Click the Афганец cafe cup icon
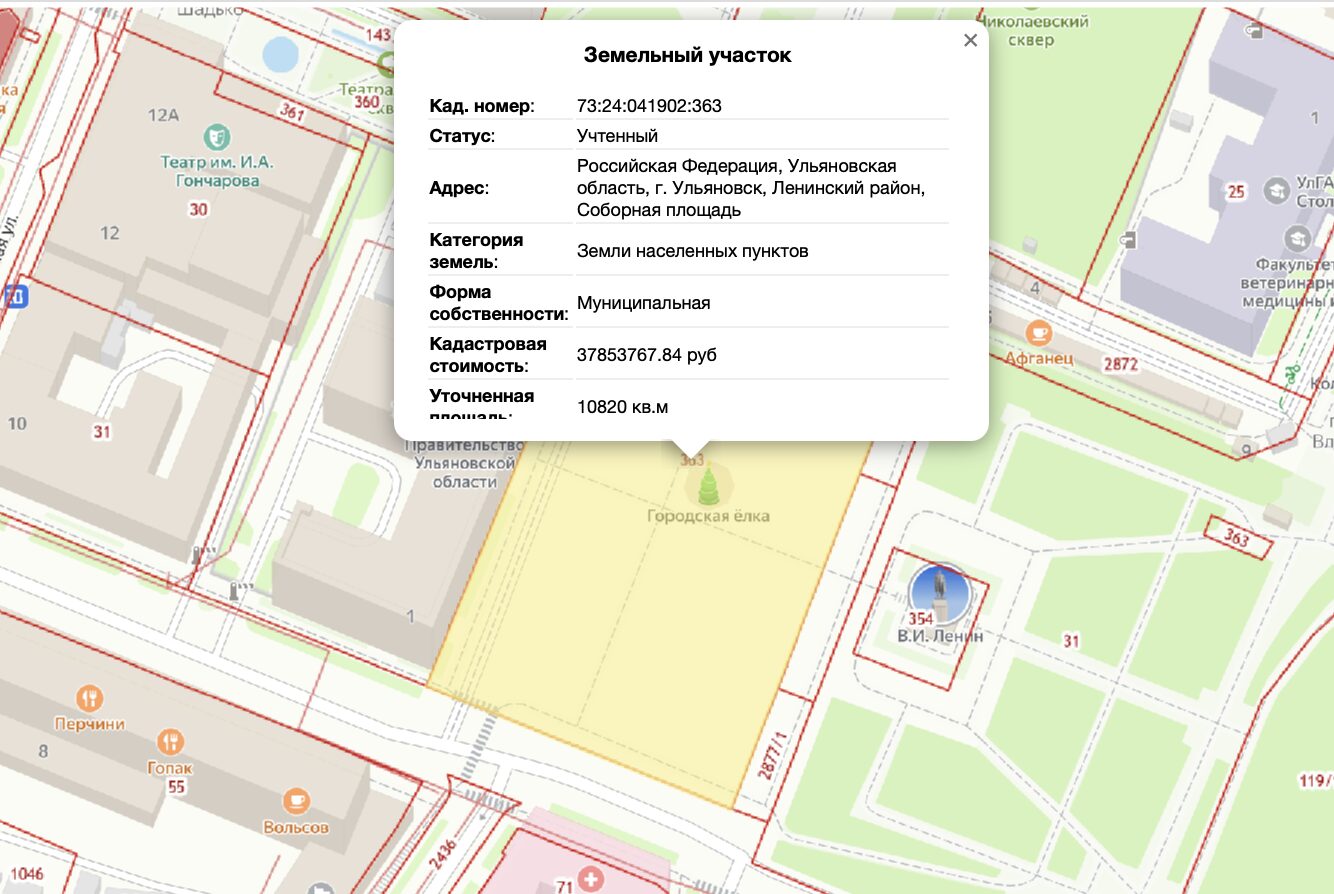This screenshot has width=1334, height=894. [1039, 332]
